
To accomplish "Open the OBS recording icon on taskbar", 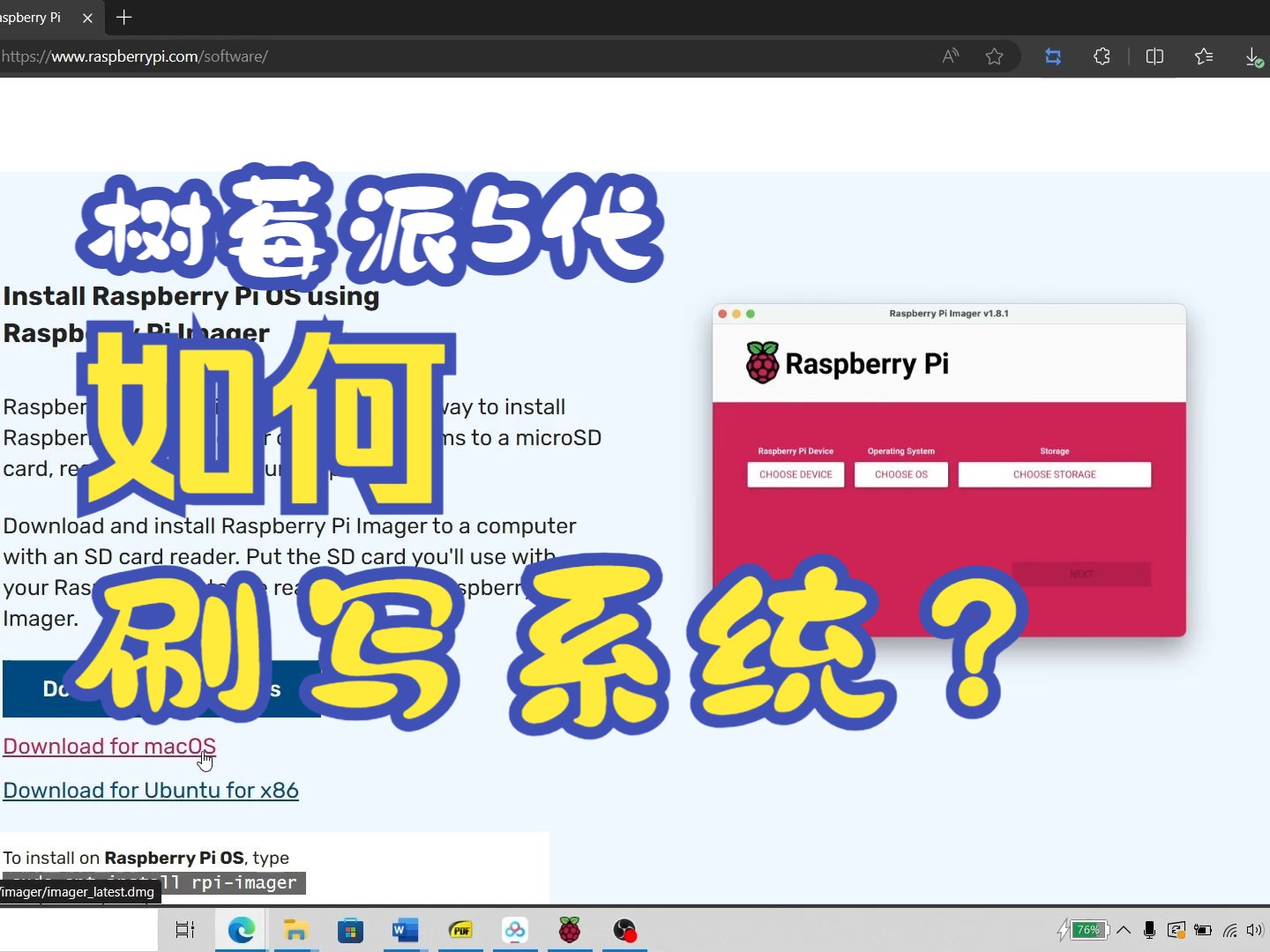I will click(624, 930).
